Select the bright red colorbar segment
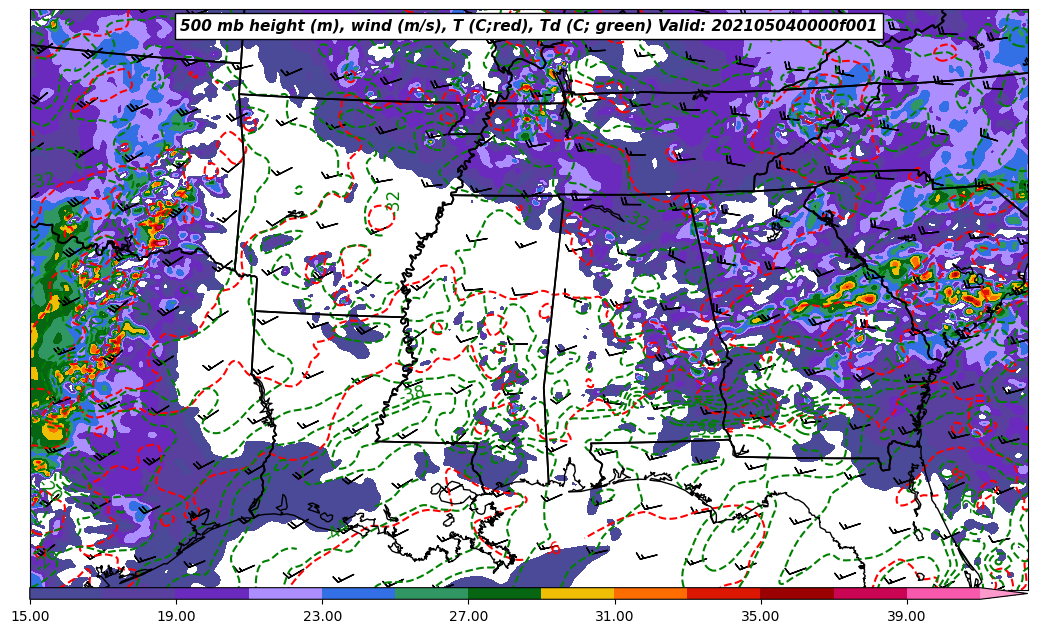This screenshot has width=1037, height=633. click(x=723, y=593)
